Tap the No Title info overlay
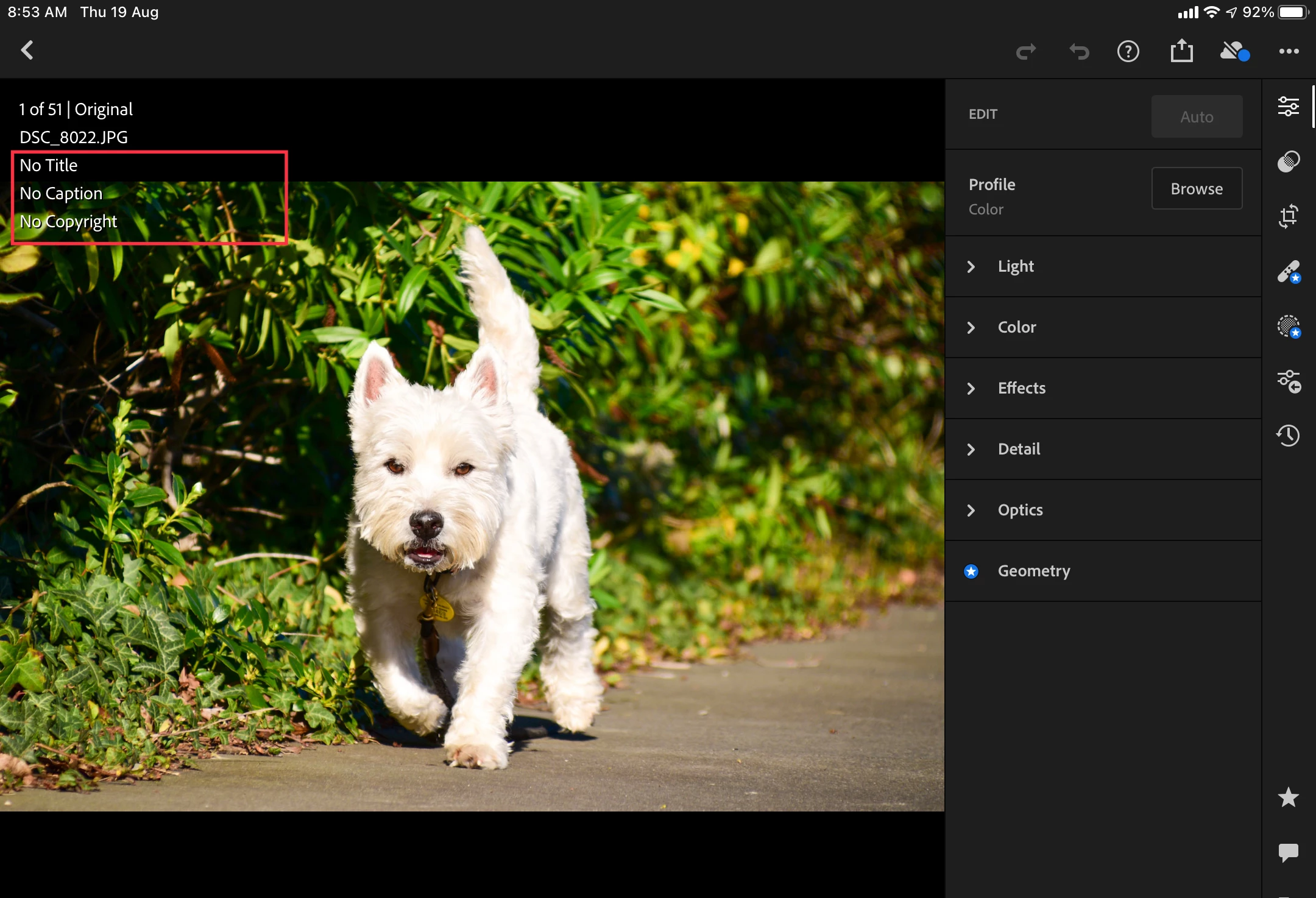Viewport: 1316px width, 898px height. 49,166
